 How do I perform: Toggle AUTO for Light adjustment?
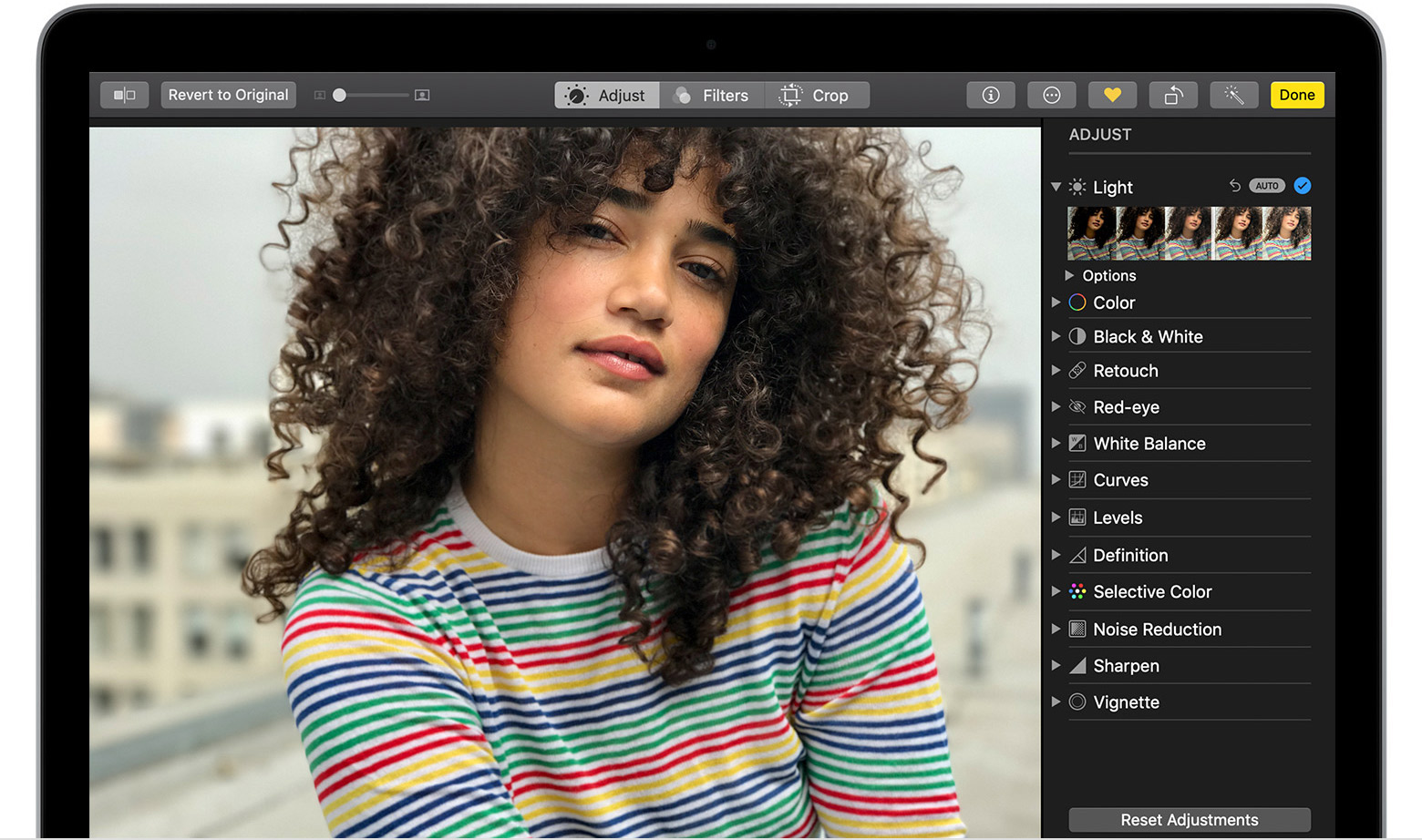pyautogui.click(x=1266, y=186)
